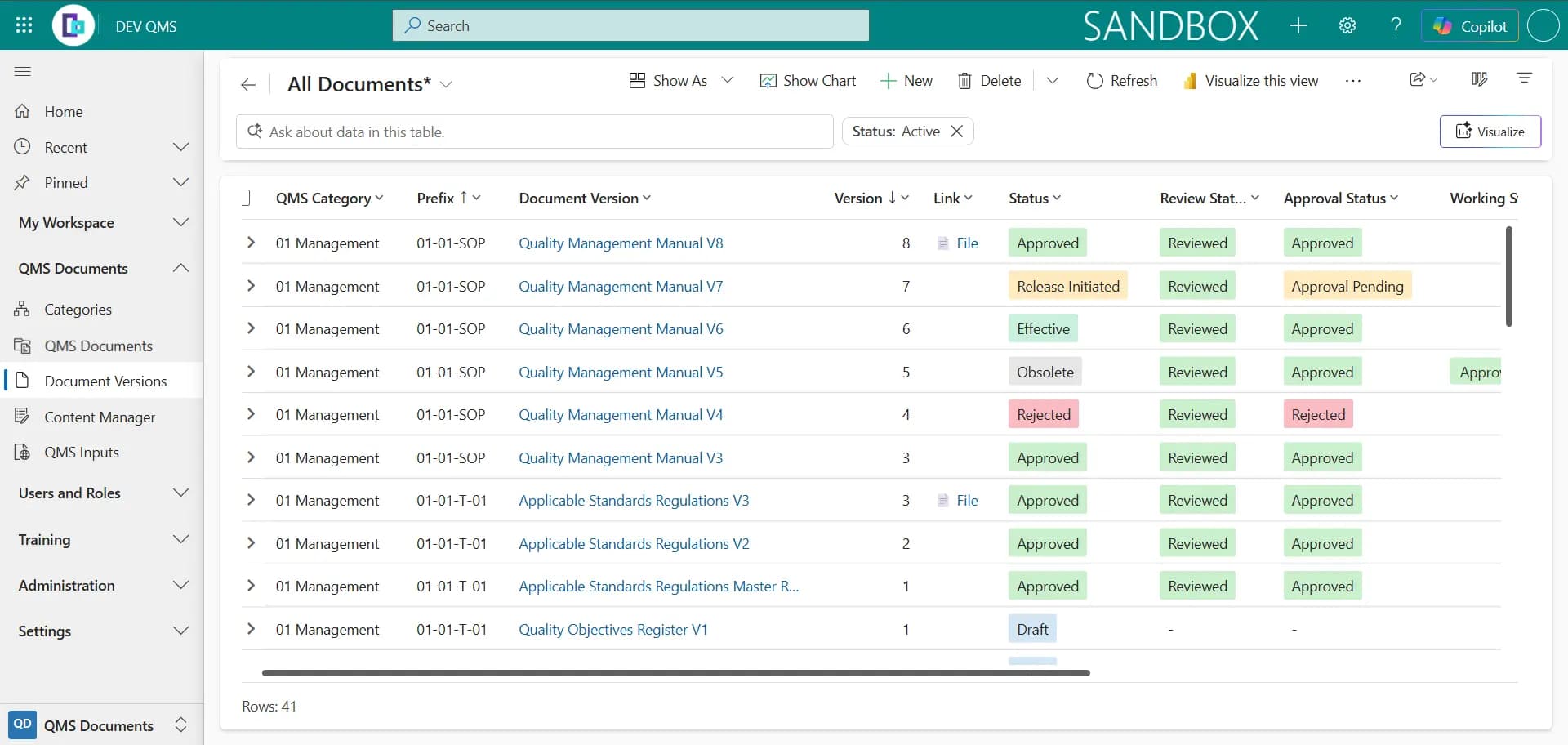
Task: Open help question mark icon
Action: click(x=1396, y=25)
